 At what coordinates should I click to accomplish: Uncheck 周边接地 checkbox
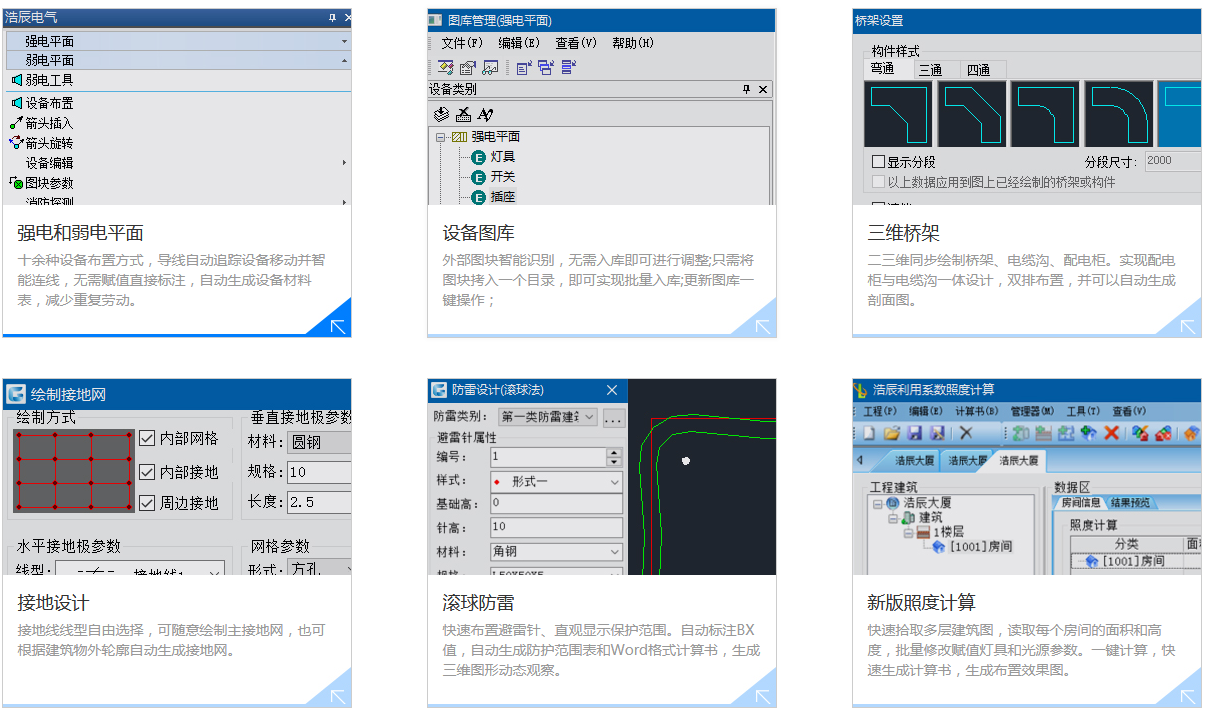click(x=147, y=503)
